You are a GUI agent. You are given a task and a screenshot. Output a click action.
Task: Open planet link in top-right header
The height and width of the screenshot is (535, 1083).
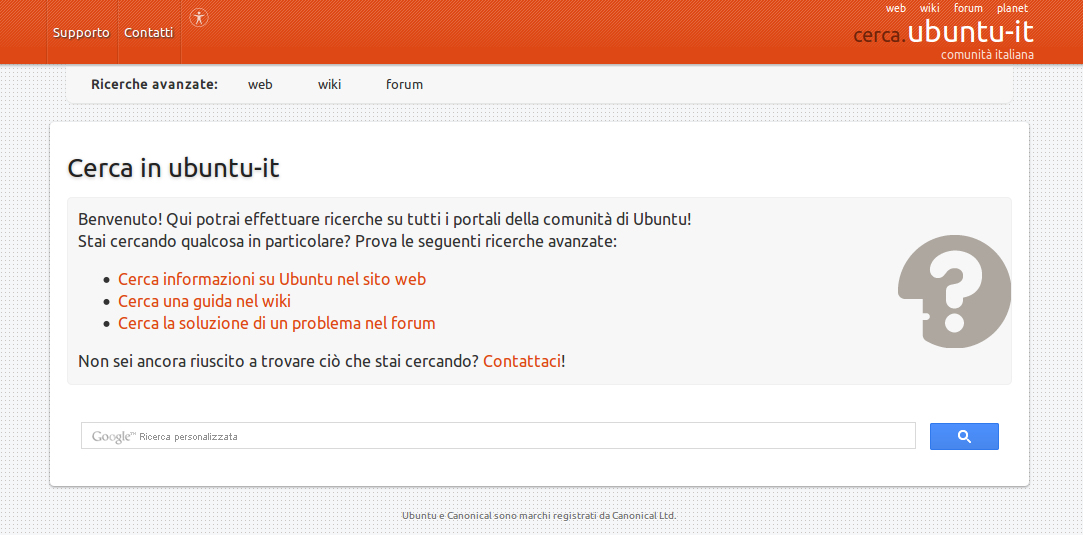click(1013, 8)
